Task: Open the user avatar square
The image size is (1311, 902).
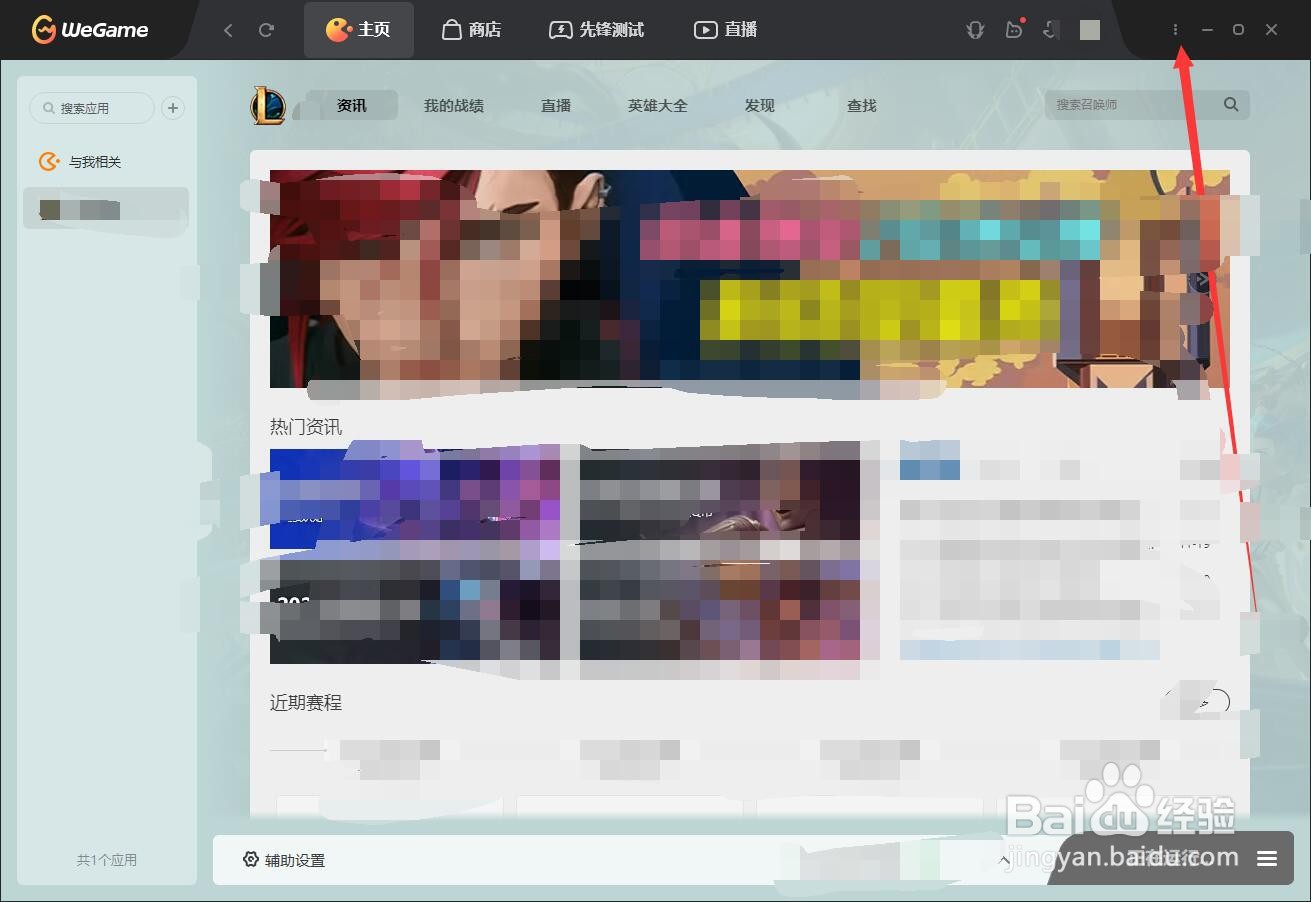Action: [x=1090, y=30]
